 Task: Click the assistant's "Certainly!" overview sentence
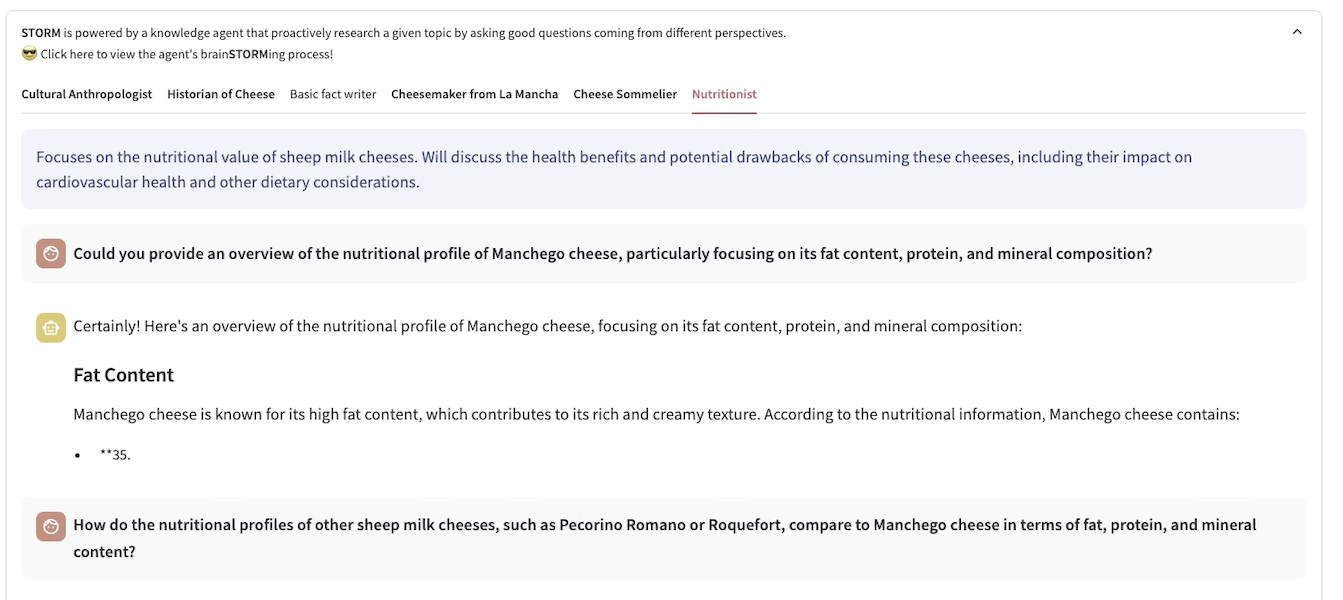pyautogui.click(x=548, y=326)
